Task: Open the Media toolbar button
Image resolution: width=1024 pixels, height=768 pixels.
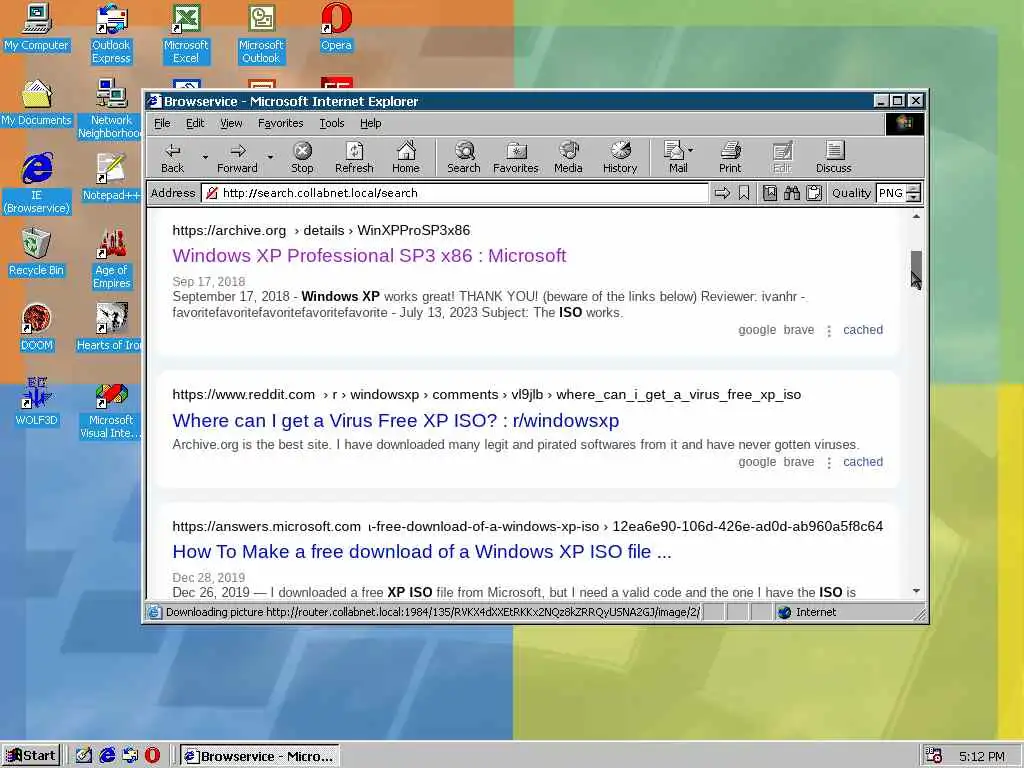Action: pos(568,157)
